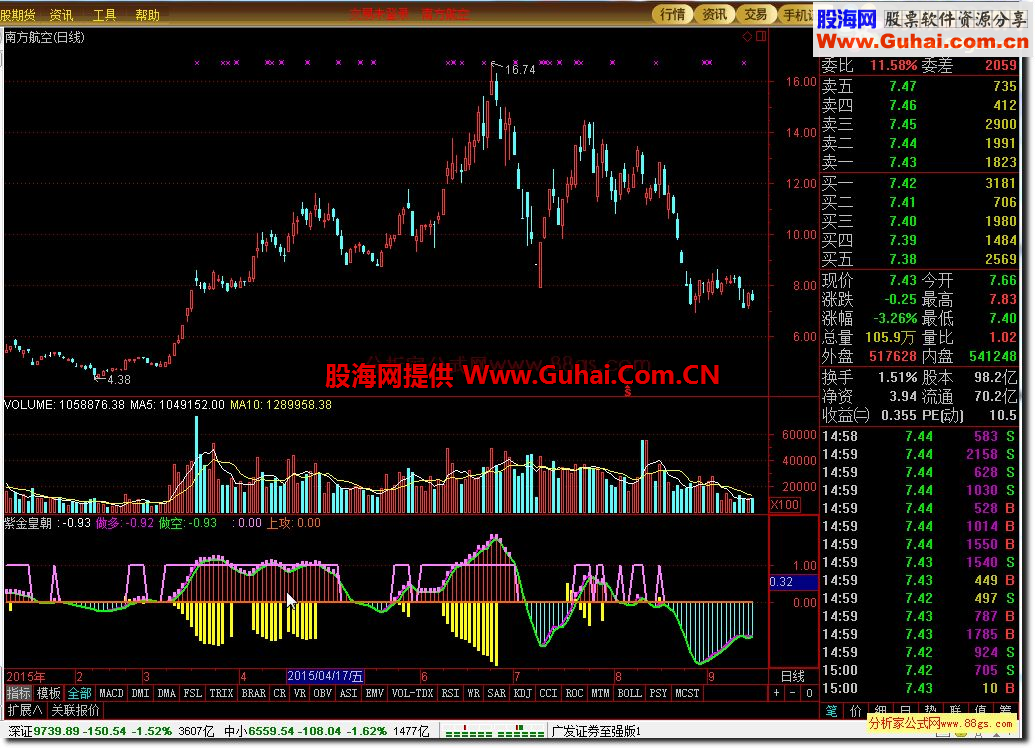Click the 卖五 7.47 ask row
The width and height of the screenshot is (1035, 748).
pyautogui.click(x=919, y=86)
